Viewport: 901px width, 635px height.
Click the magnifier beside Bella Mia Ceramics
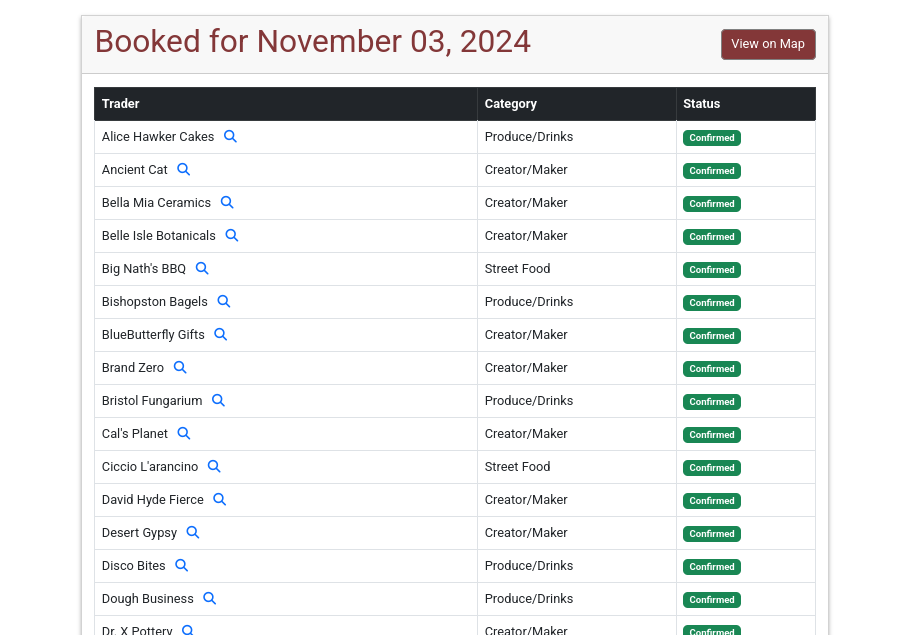(x=227, y=202)
